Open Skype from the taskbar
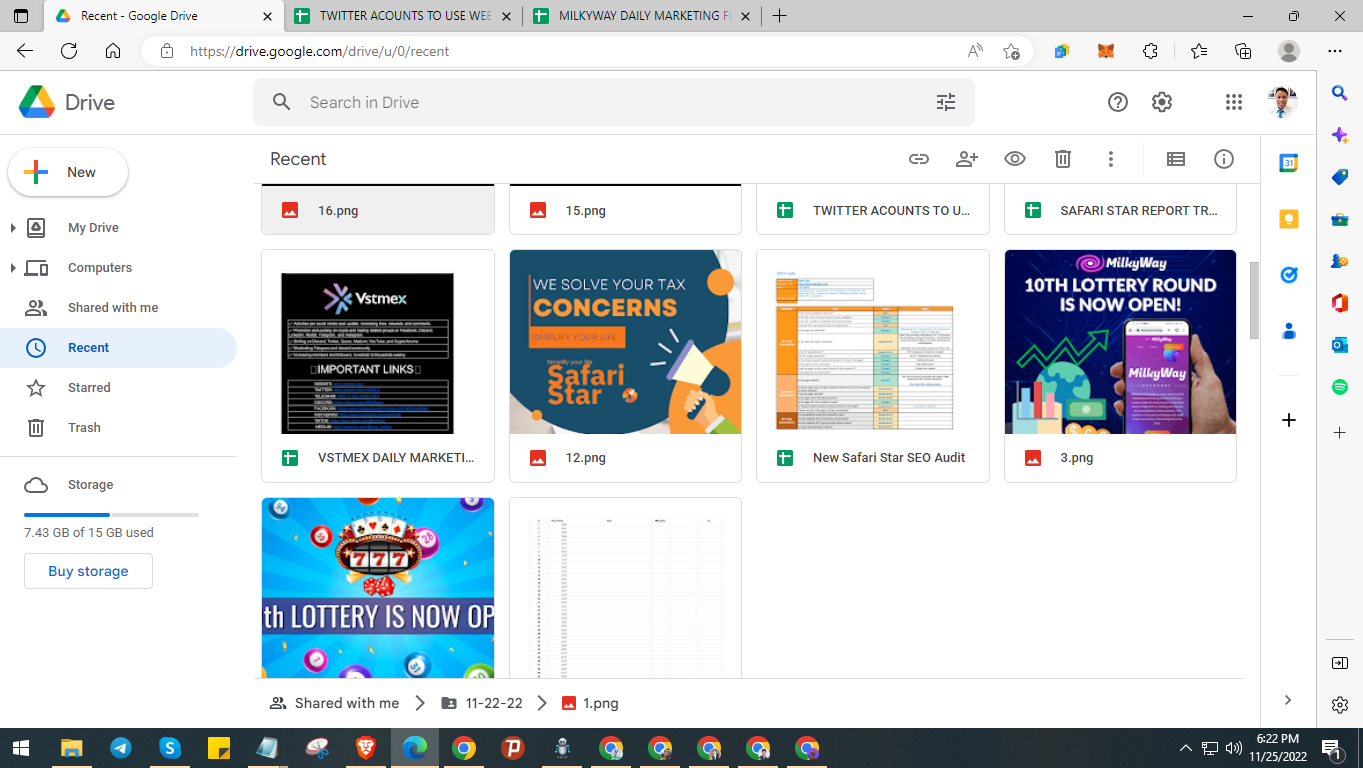1363x768 pixels. click(x=169, y=748)
